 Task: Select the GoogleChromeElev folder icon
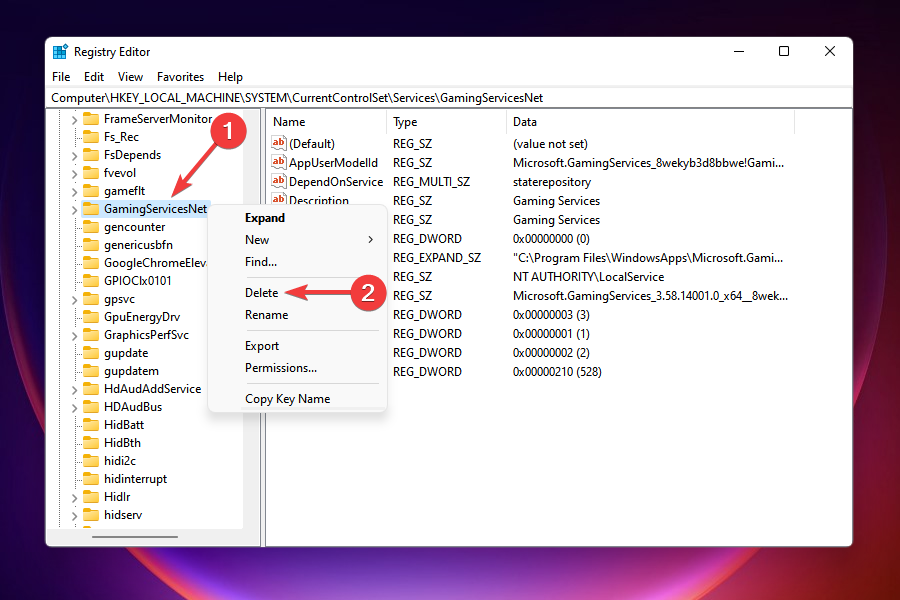[91, 263]
